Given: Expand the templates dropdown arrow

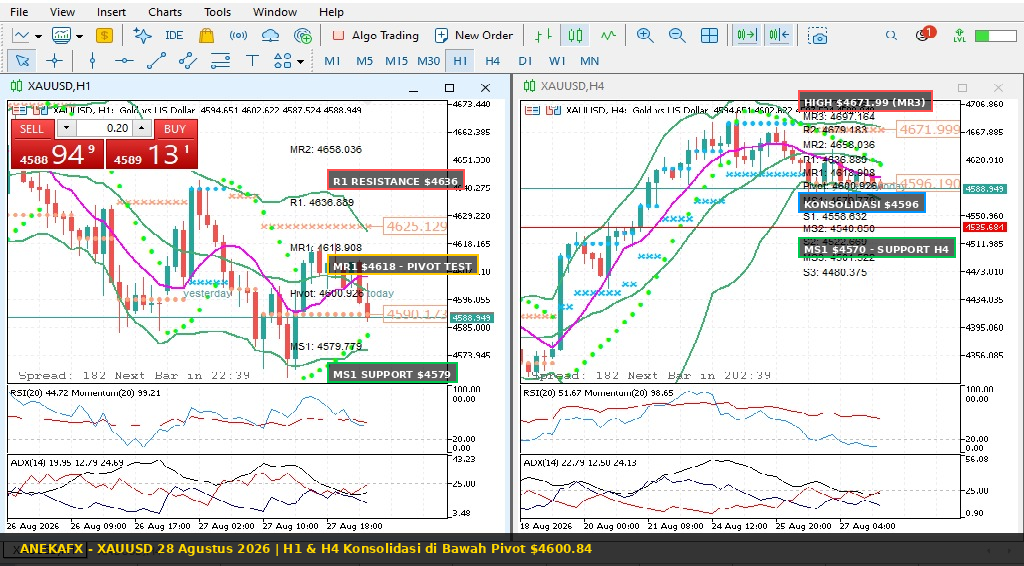Looking at the screenshot, I should click(80, 36).
